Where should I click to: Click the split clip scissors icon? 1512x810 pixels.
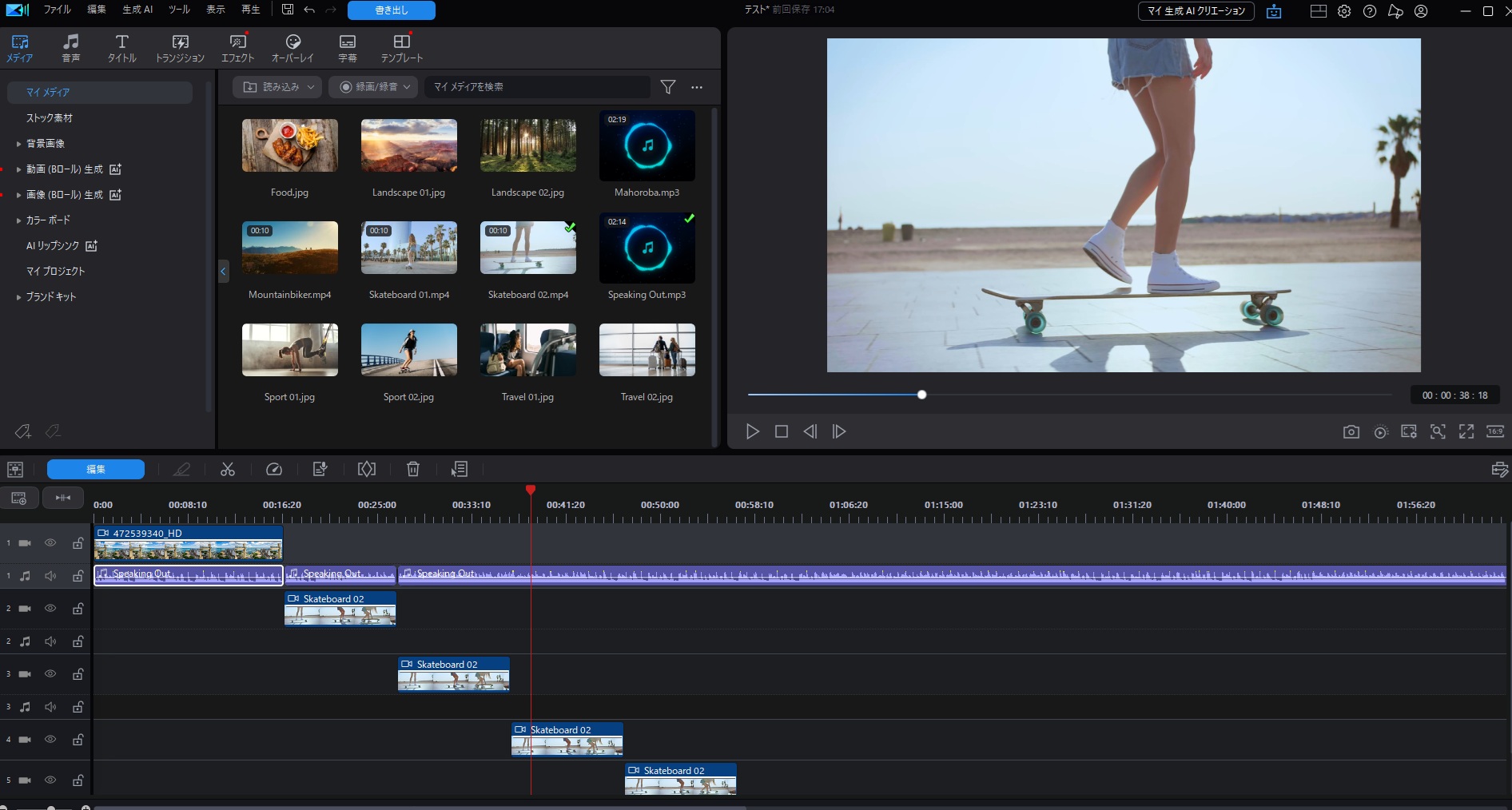228,470
